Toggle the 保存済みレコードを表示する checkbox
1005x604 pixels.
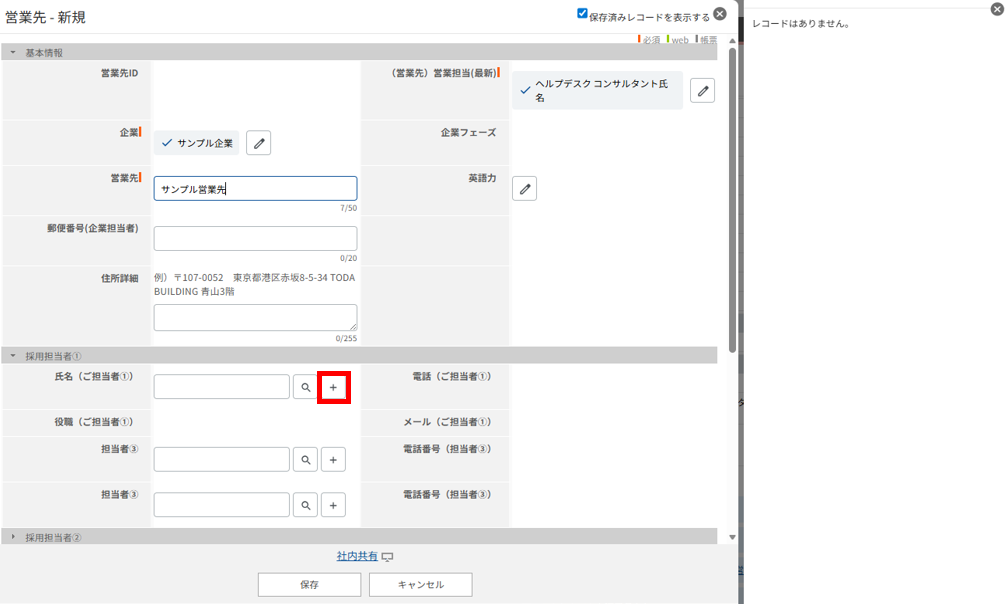(x=583, y=14)
